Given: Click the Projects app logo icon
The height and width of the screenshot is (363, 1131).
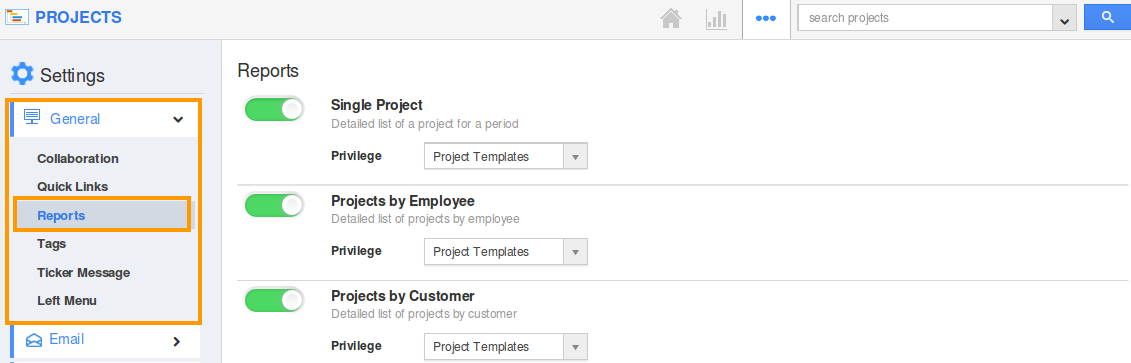Looking at the screenshot, I should (17, 17).
